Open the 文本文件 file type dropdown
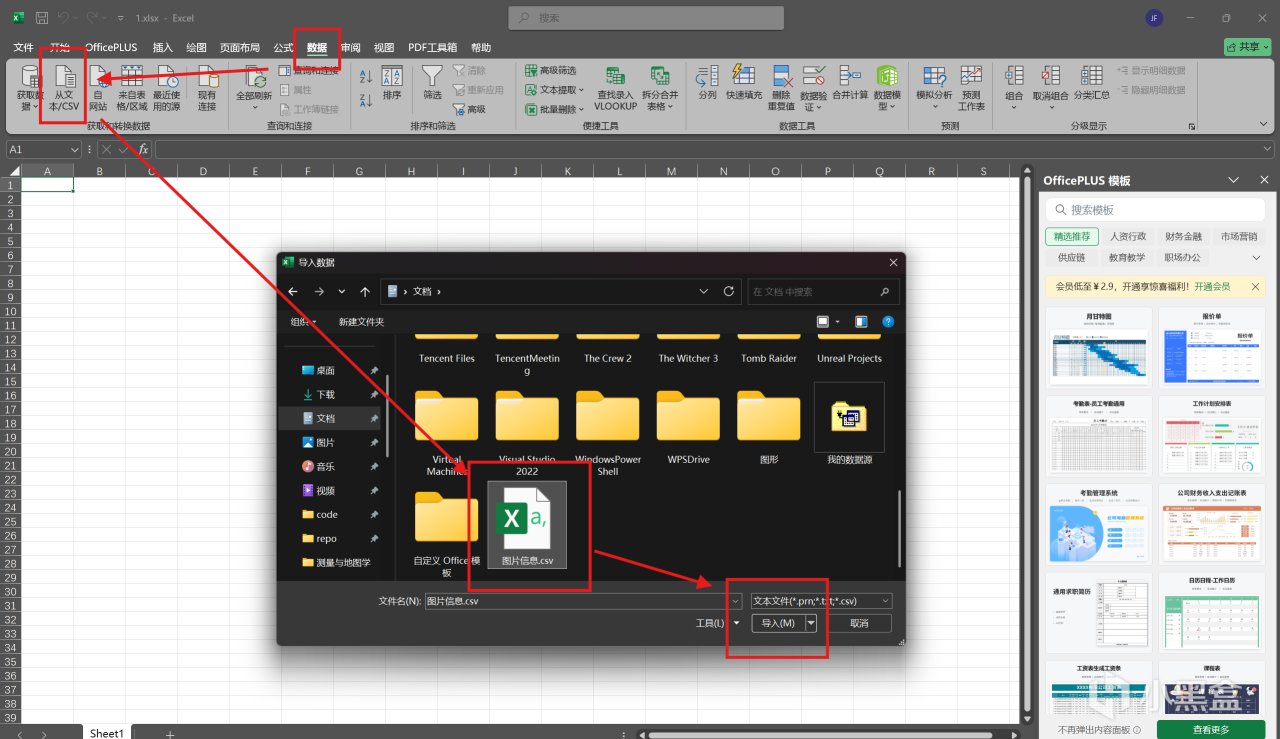1280x739 pixels. (821, 601)
